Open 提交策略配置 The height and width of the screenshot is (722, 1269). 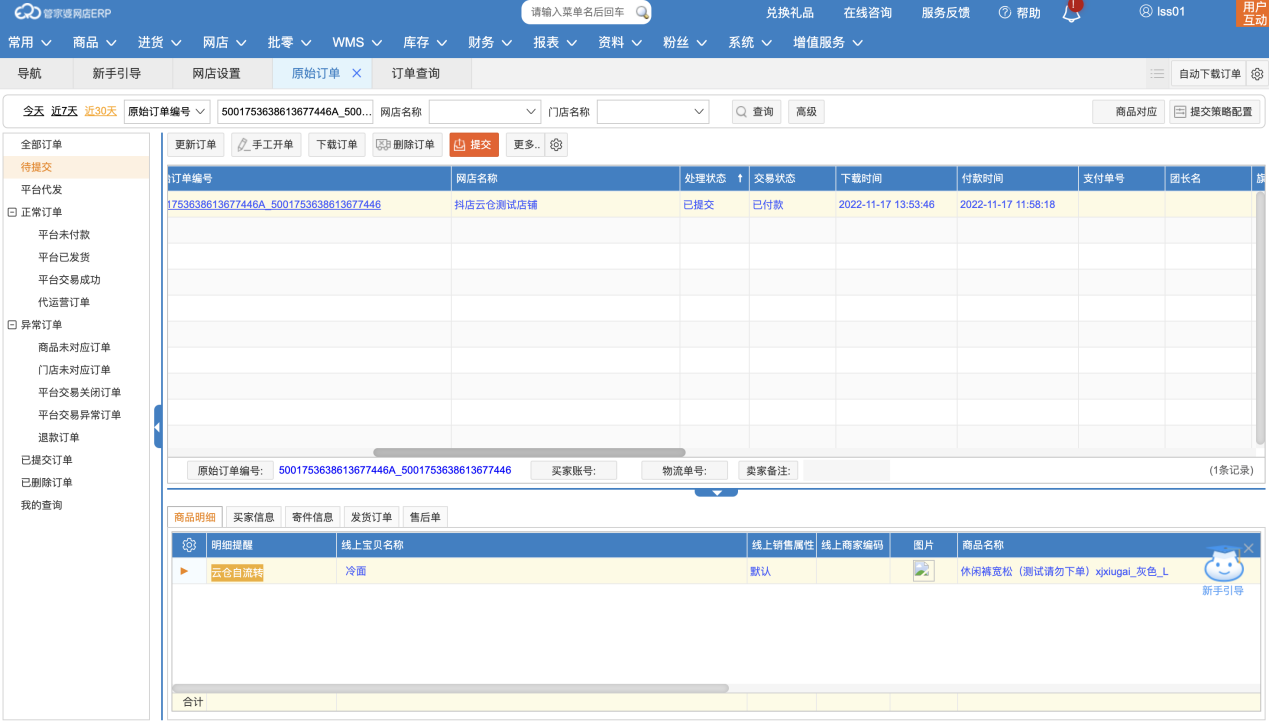point(1213,112)
